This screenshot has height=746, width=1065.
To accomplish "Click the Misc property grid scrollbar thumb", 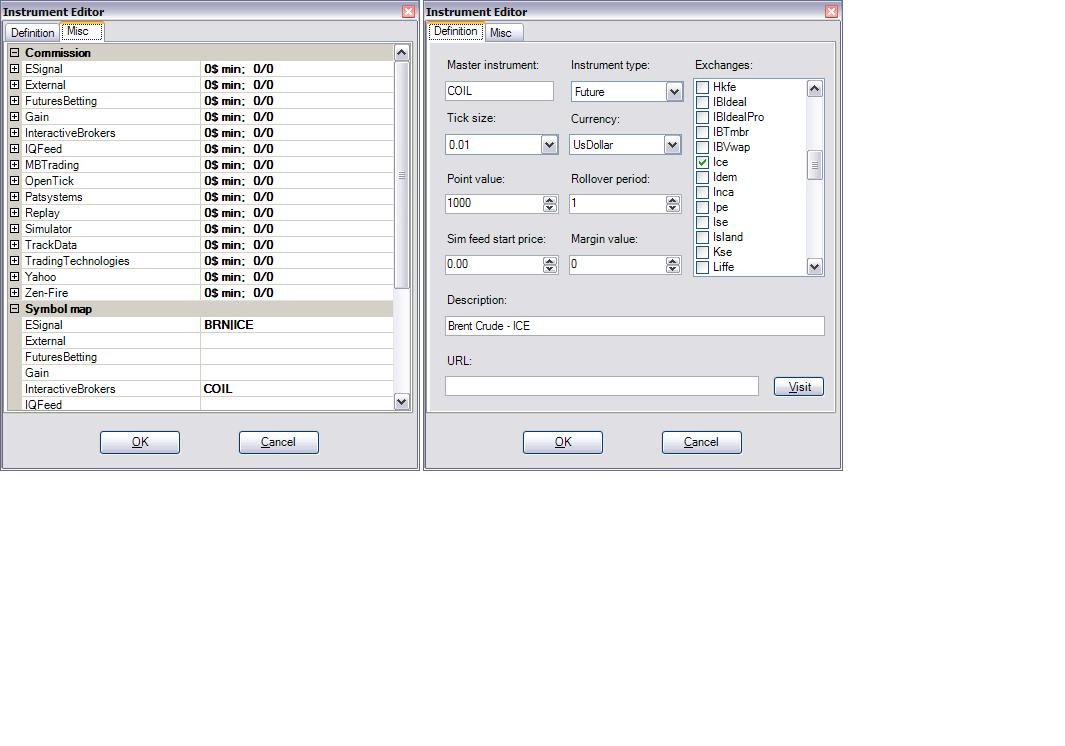I will click(x=401, y=175).
